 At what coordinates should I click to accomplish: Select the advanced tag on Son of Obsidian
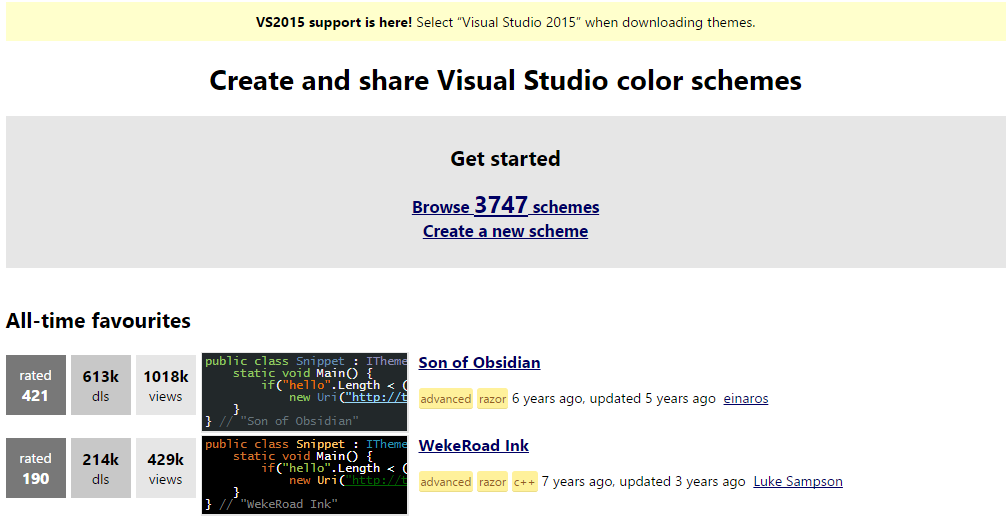tap(446, 399)
